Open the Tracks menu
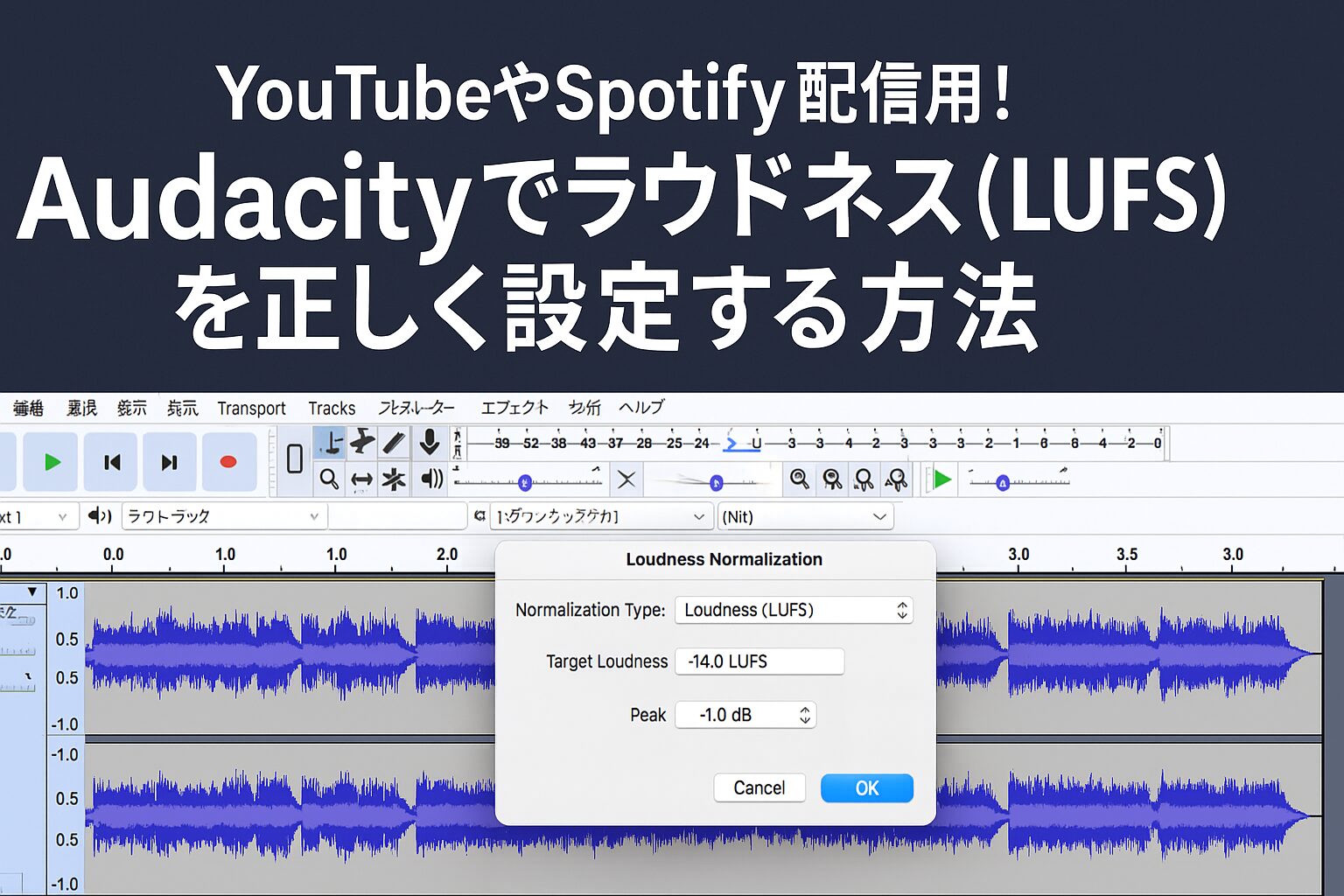1344x896 pixels. click(332, 409)
